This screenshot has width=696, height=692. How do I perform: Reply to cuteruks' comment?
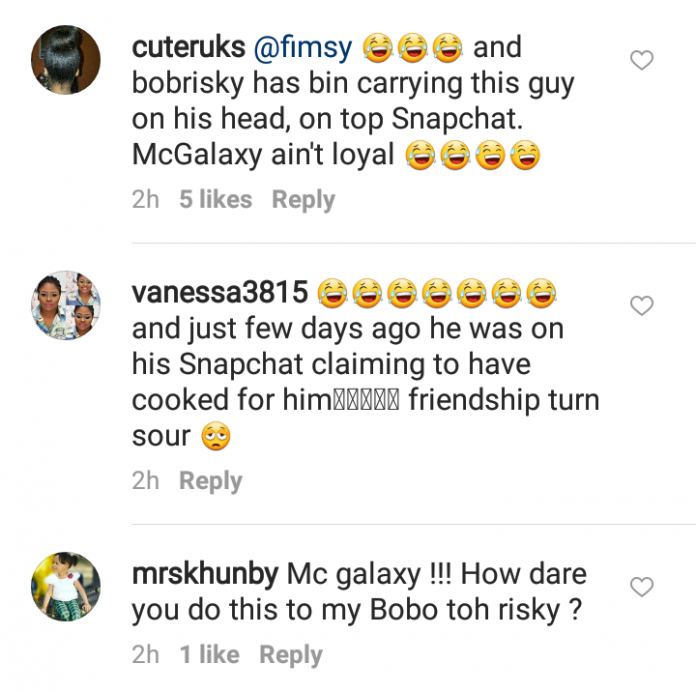pyautogui.click(x=303, y=200)
